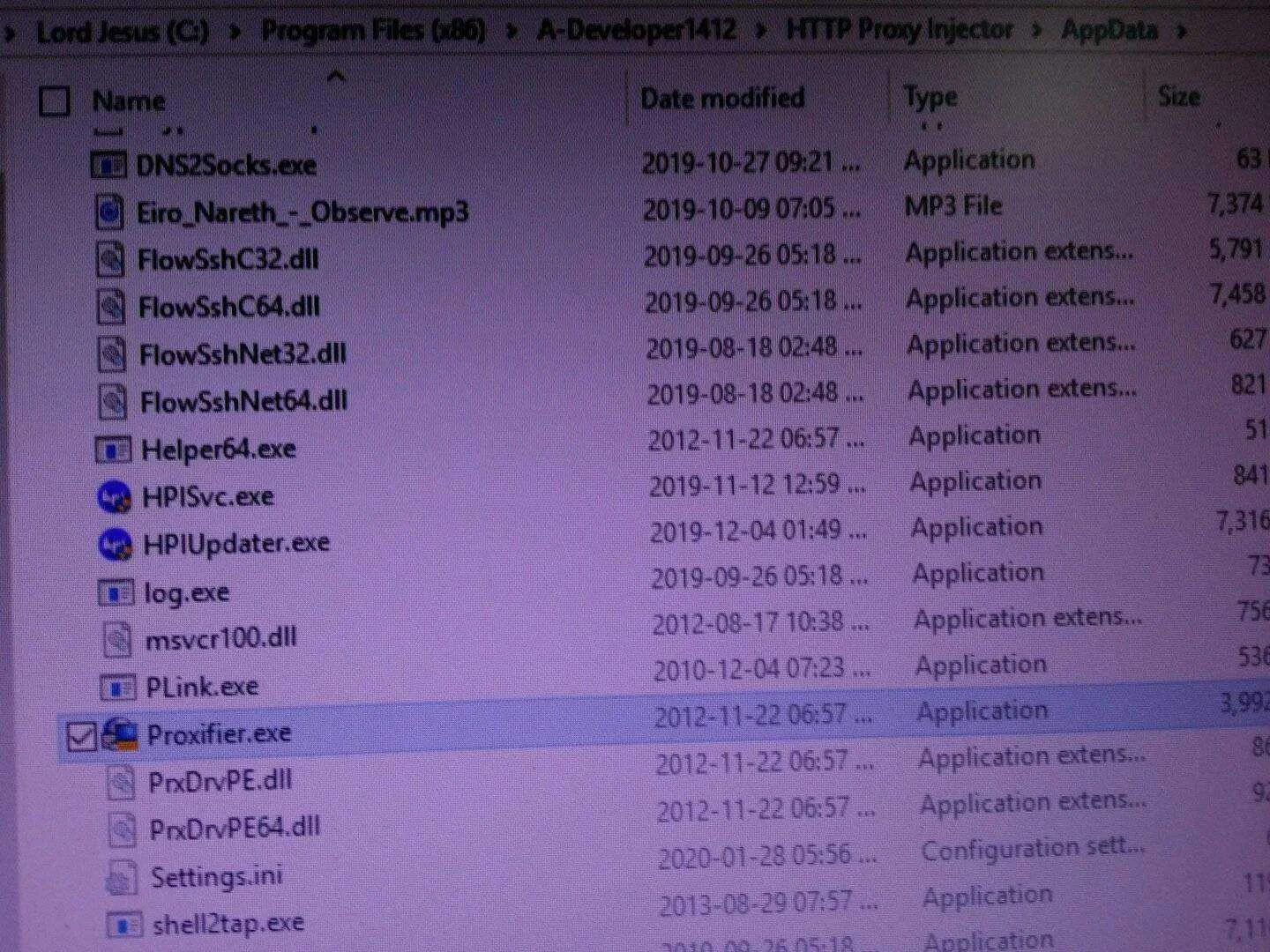Screen dimensions: 1270x952
Task: Select file name PLink.exe
Action: (x=202, y=686)
